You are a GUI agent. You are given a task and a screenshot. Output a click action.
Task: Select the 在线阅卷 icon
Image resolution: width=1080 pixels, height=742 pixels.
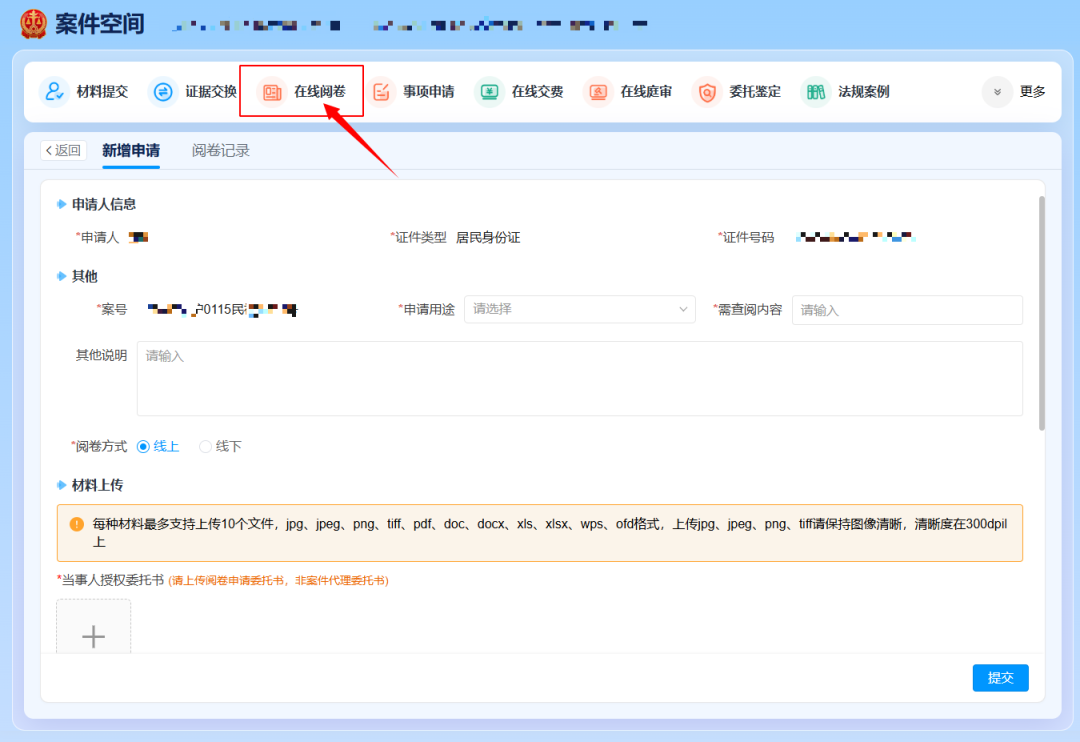click(x=271, y=92)
